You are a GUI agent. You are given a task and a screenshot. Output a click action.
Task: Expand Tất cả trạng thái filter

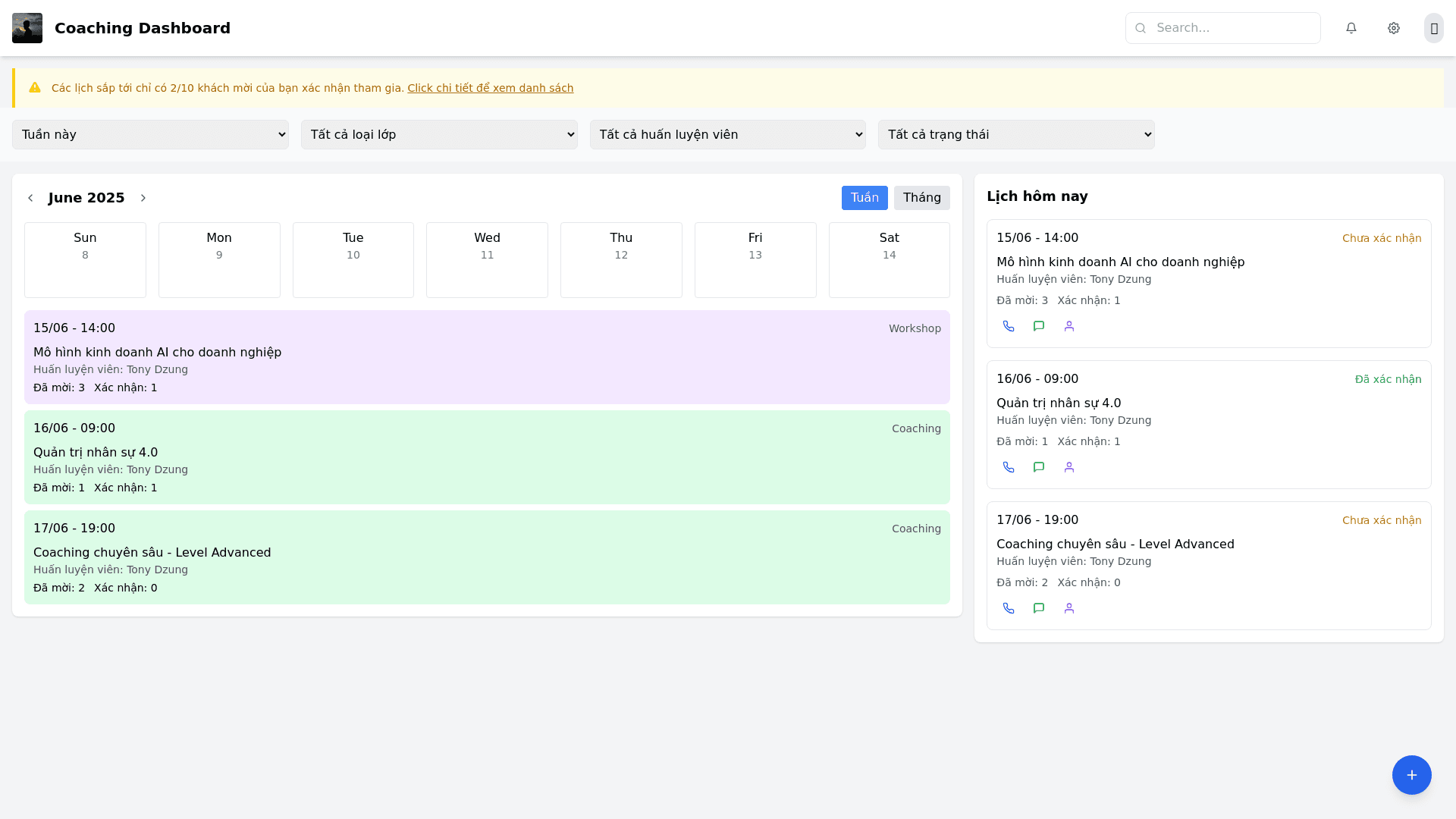click(1016, 134)
